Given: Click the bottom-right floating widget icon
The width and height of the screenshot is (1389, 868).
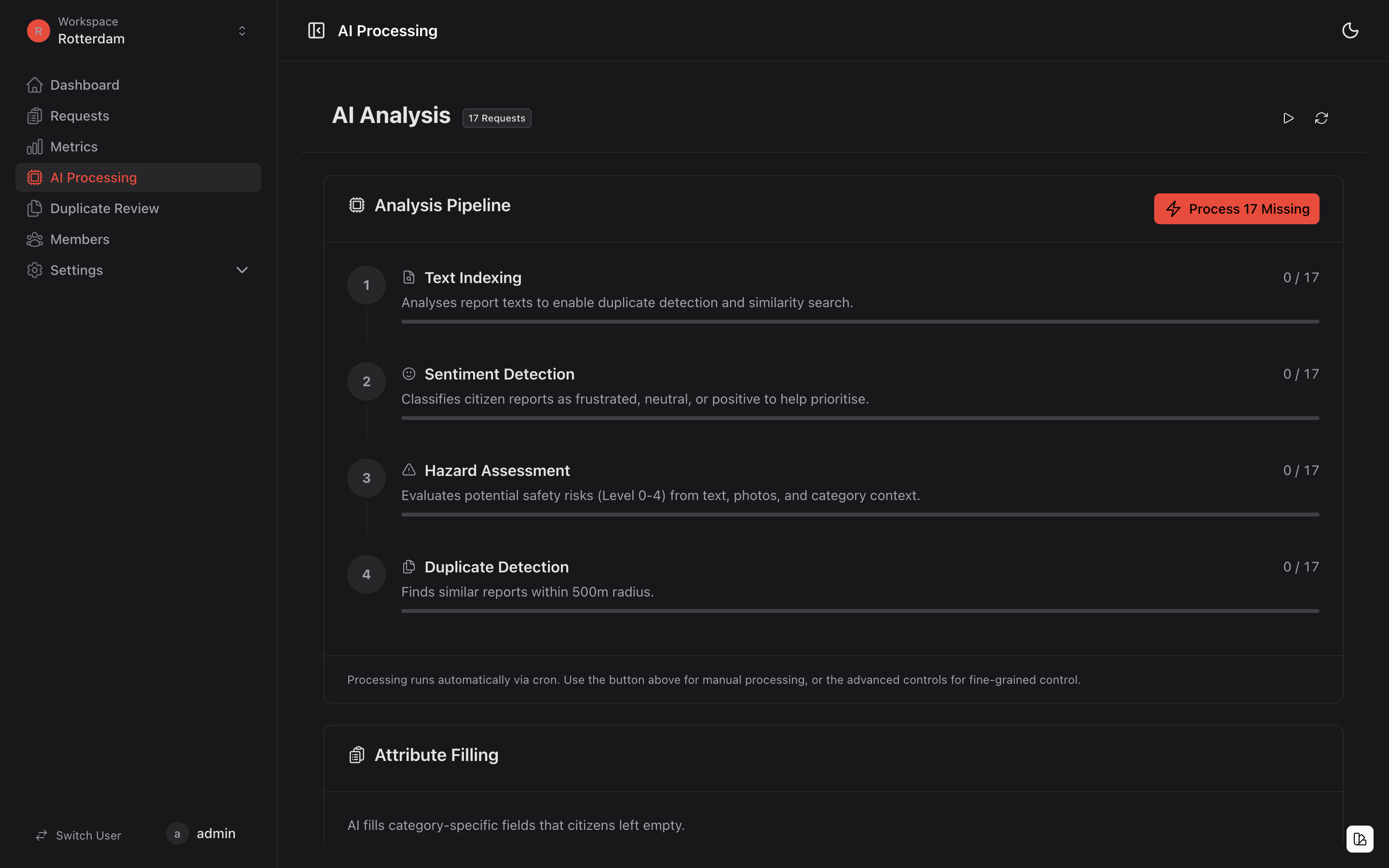Looking at the screenshot, I should (1360, 839).
